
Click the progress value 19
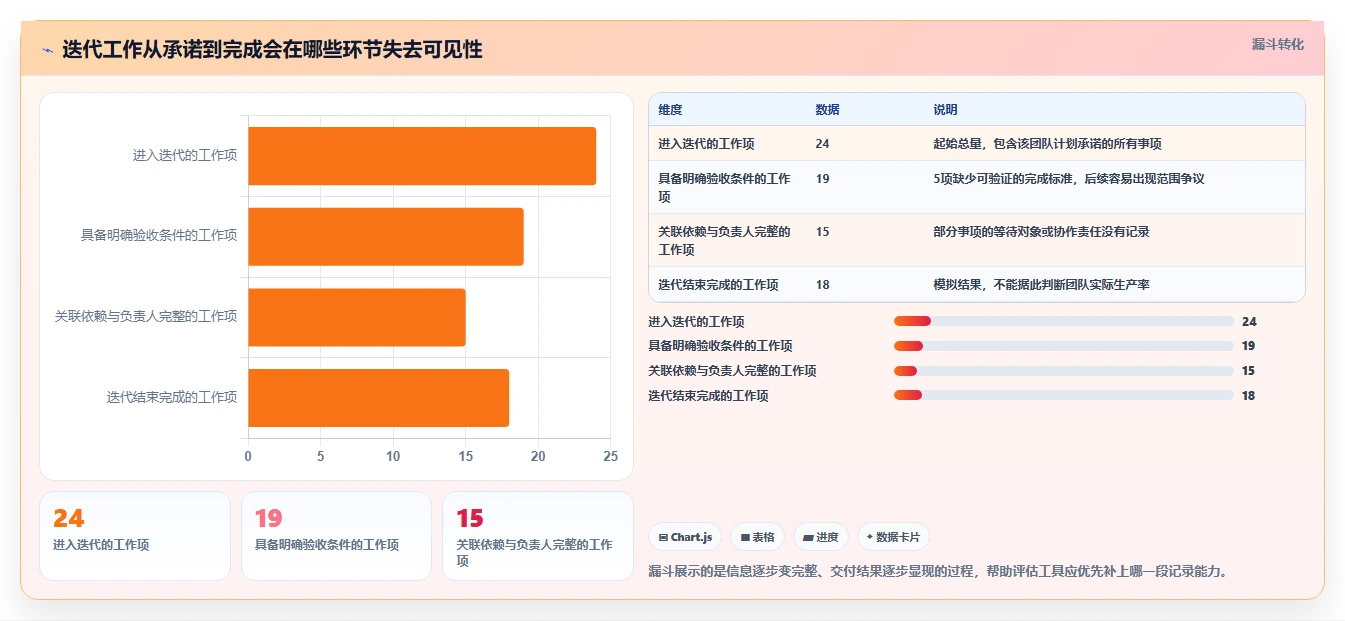click(1249, 346)
